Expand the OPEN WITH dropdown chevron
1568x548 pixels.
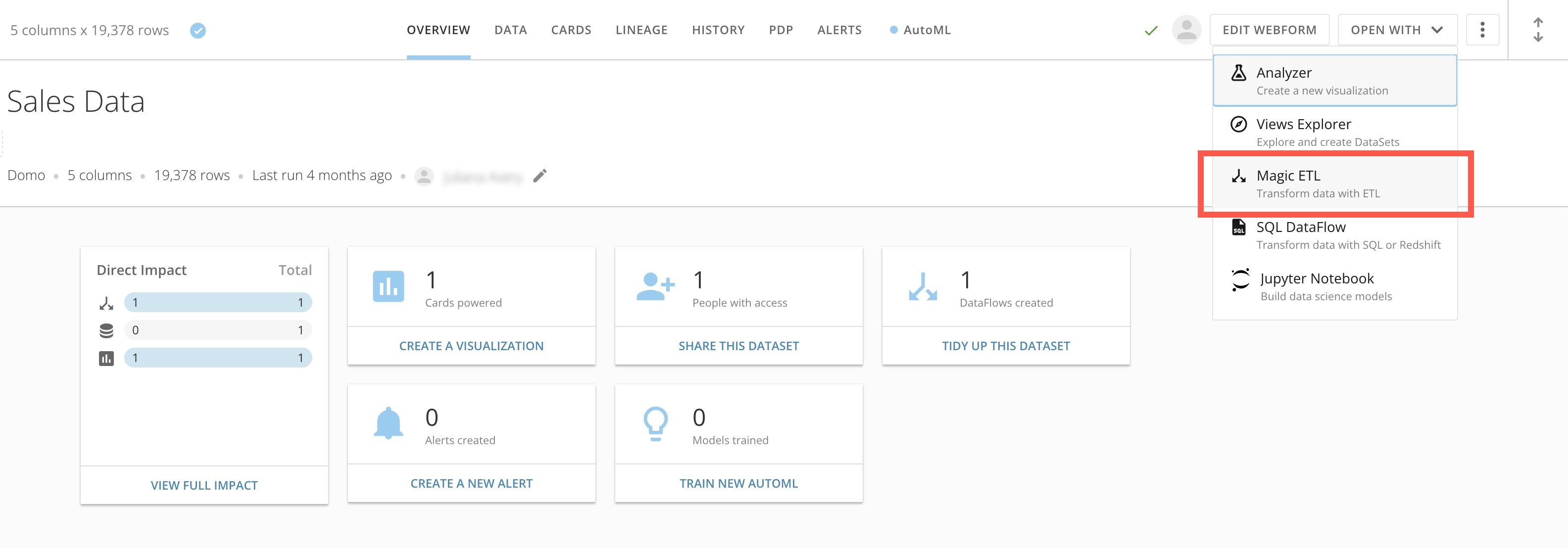[x=1436, y=29]
